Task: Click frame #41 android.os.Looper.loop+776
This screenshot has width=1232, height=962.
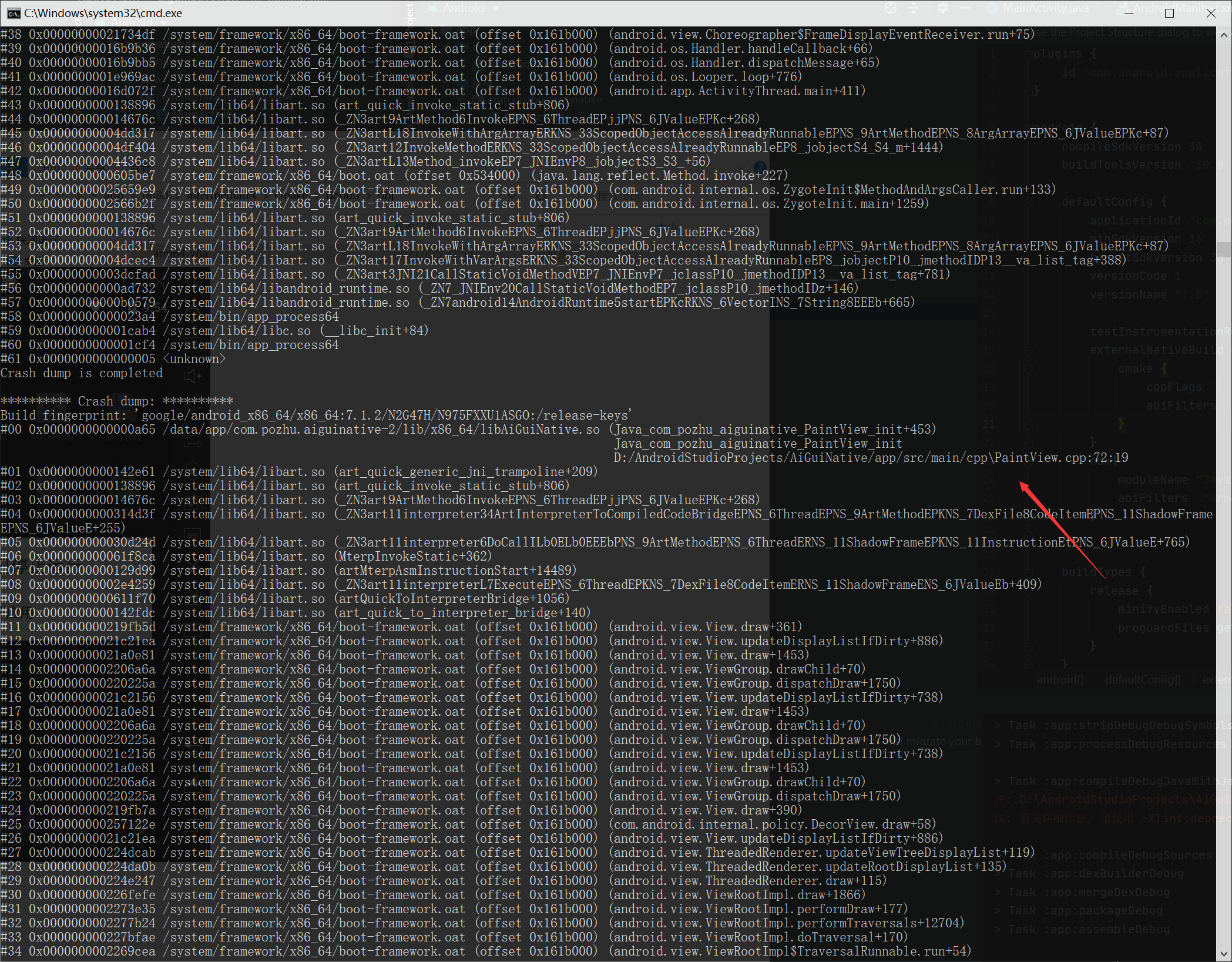Action: (401, 77)
